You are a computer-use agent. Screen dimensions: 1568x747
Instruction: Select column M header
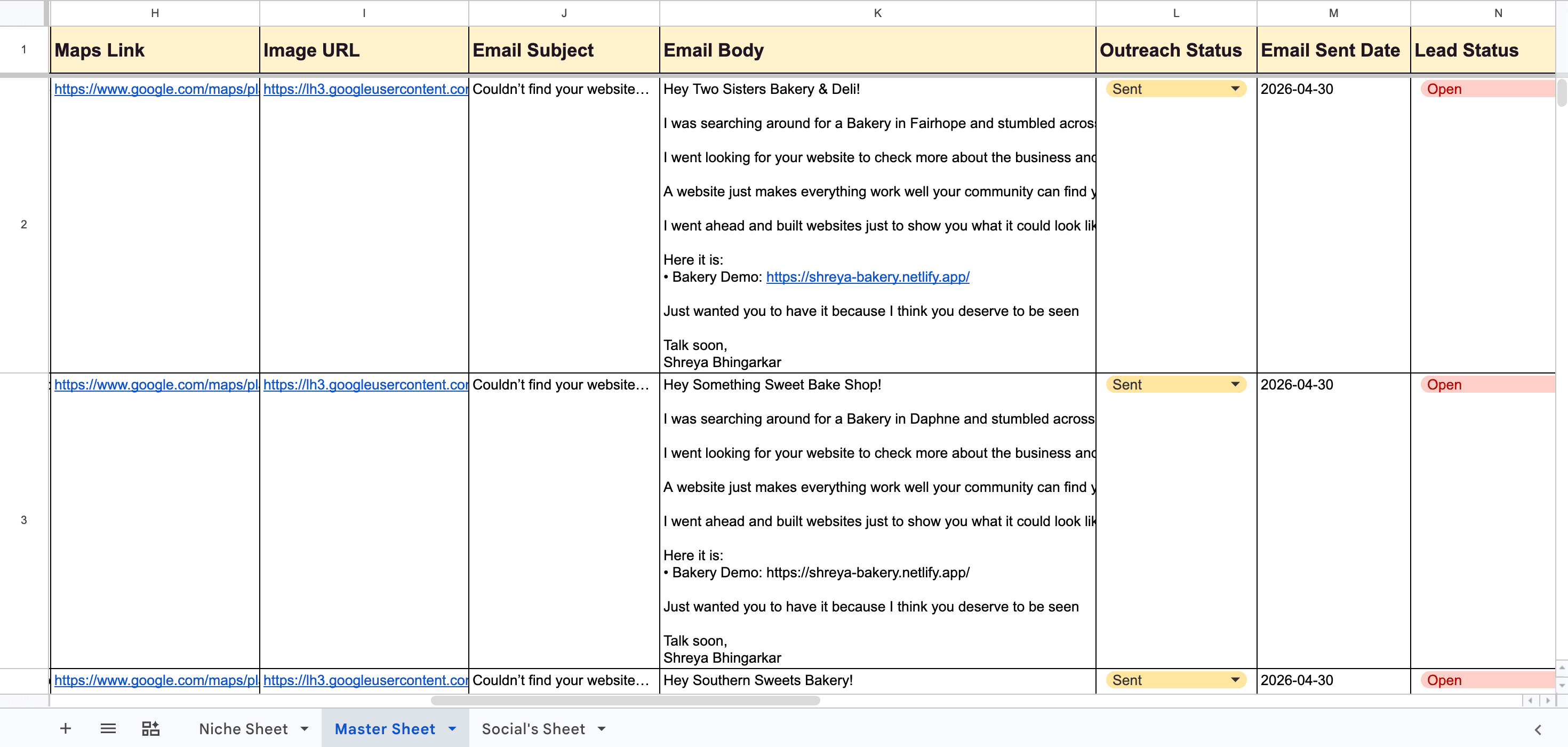[x=1333, y=13]
